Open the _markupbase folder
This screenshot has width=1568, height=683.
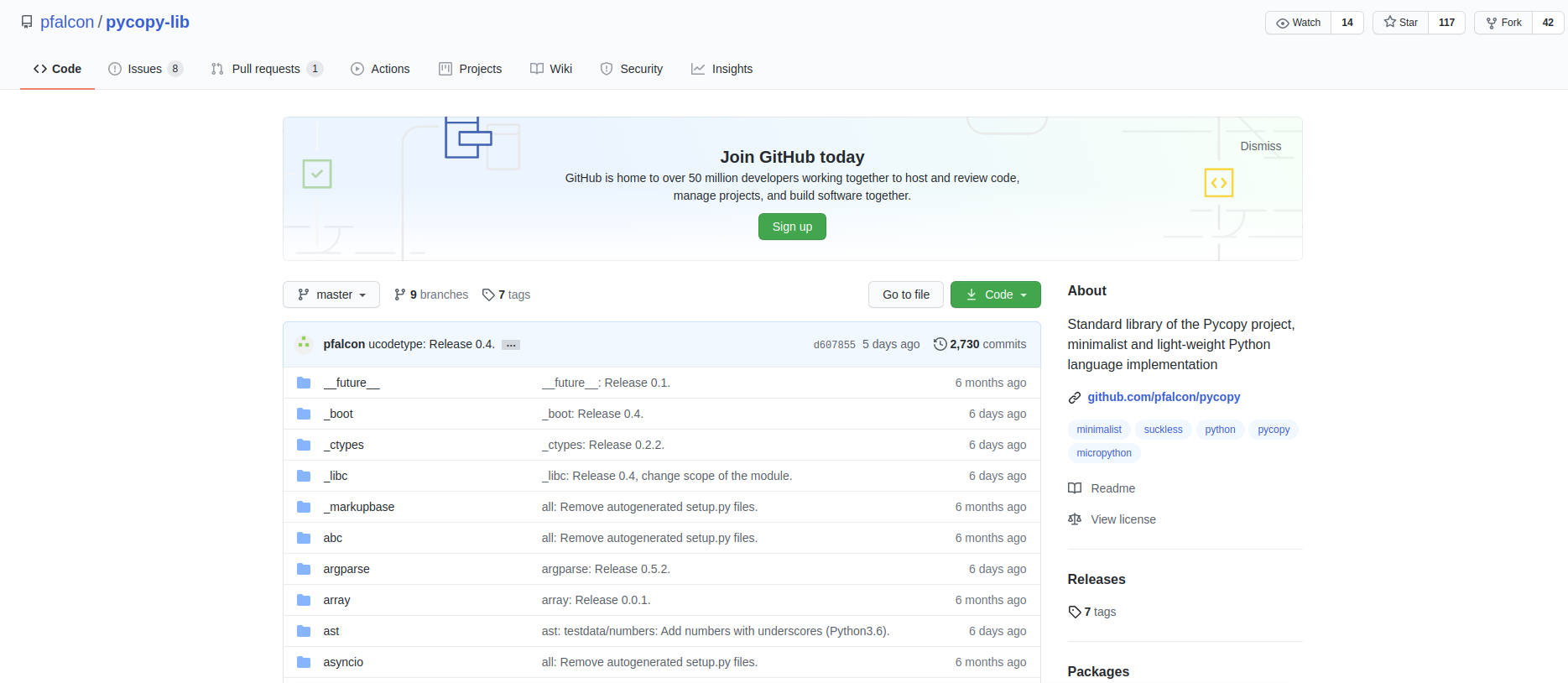point(359,507)
